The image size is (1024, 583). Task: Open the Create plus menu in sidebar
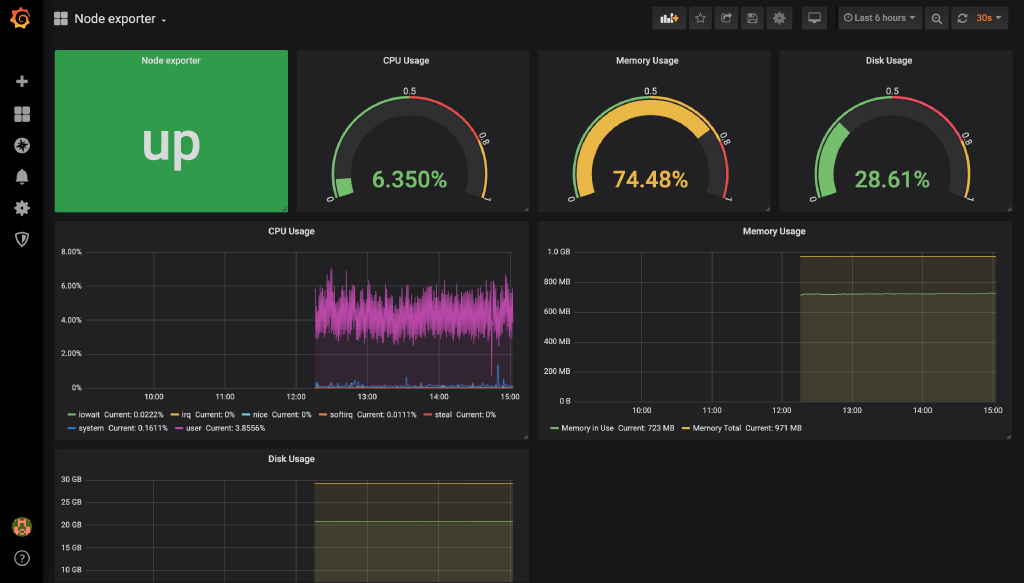(22, 82)
